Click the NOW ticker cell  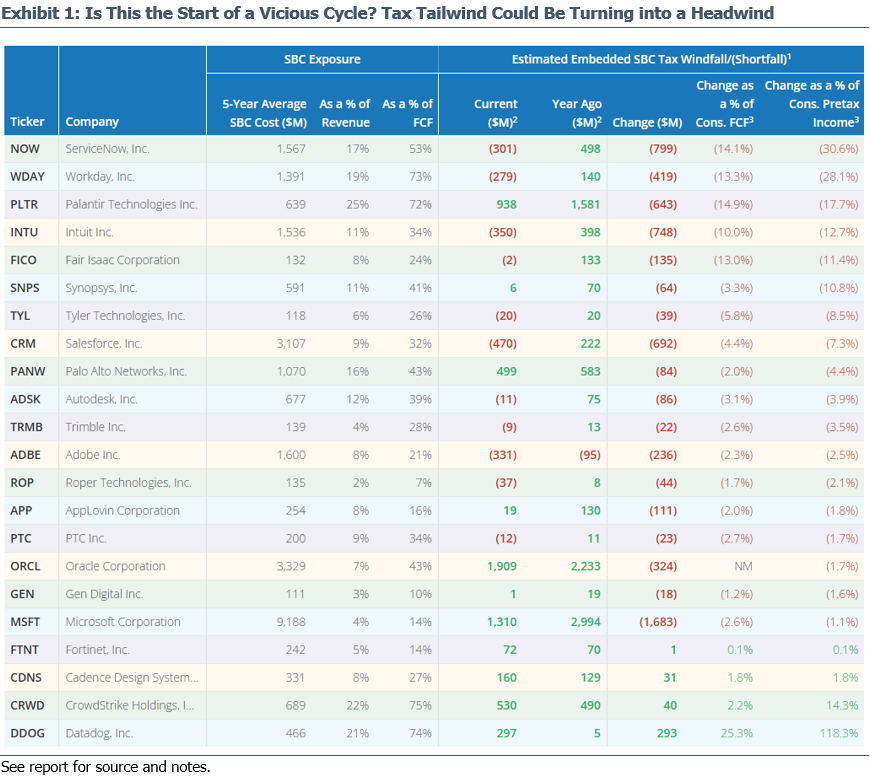25,149
